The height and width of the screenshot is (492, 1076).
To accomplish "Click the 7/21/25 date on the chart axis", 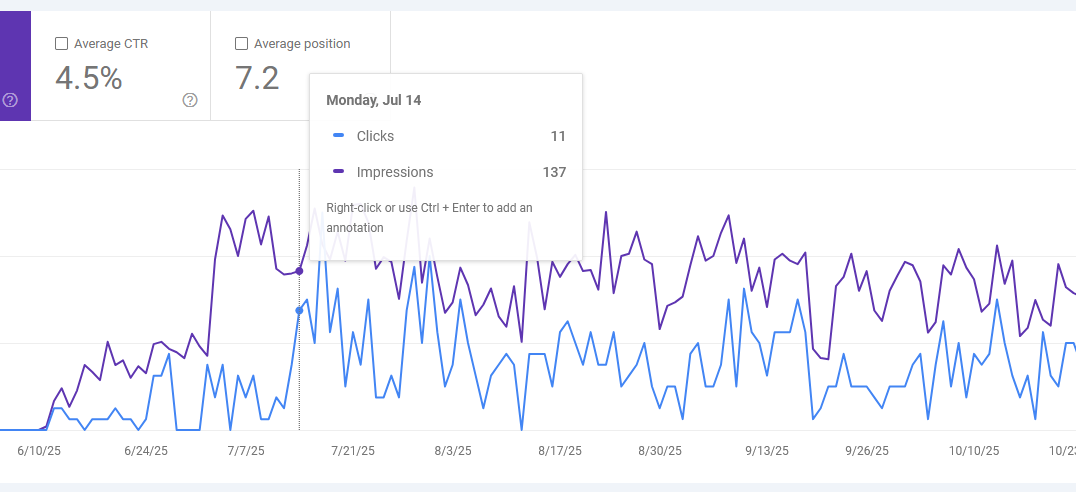I will 353,451.
